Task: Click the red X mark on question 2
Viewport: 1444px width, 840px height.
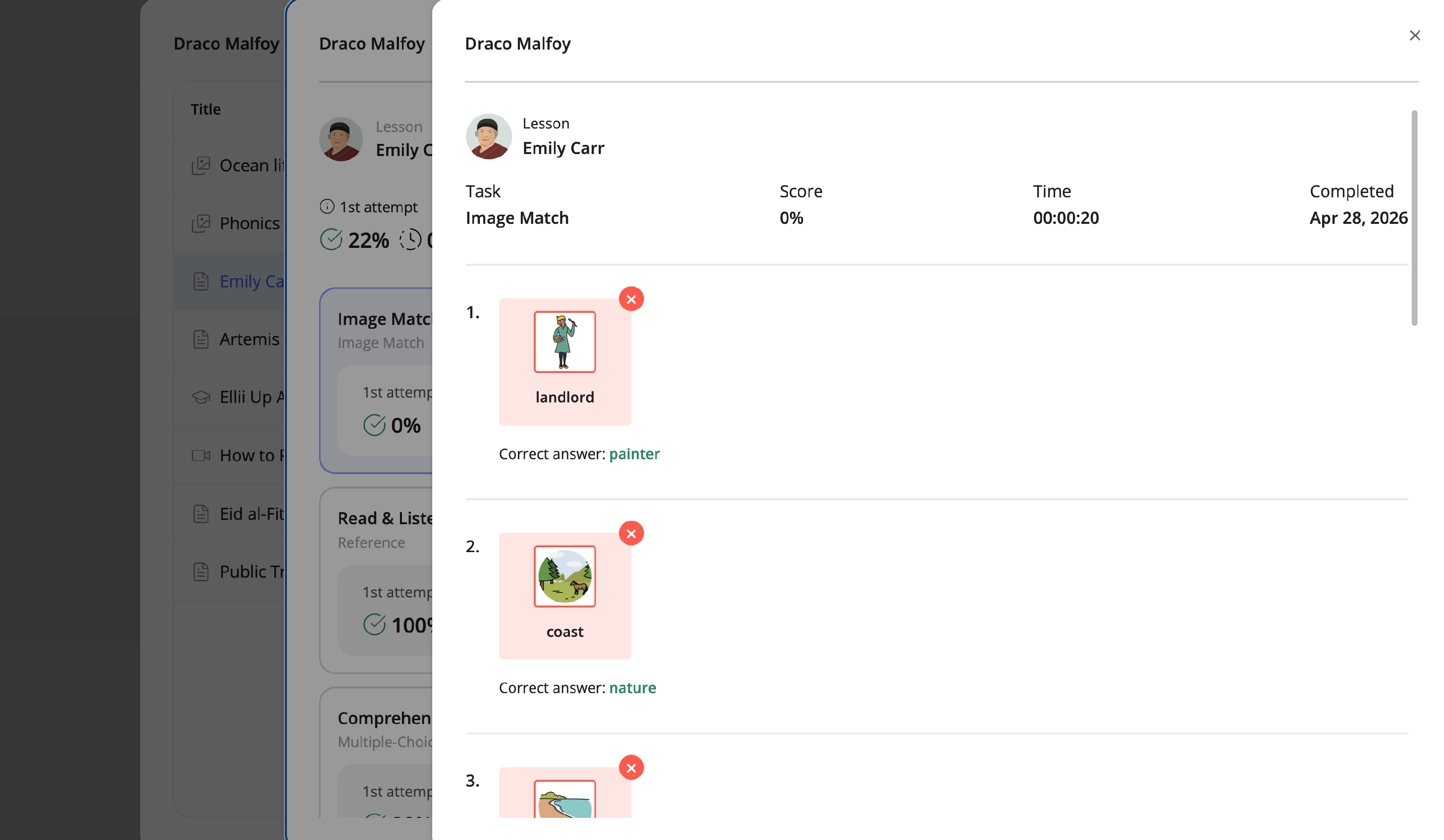Action: pyautogui.click(x=631, y=533)
